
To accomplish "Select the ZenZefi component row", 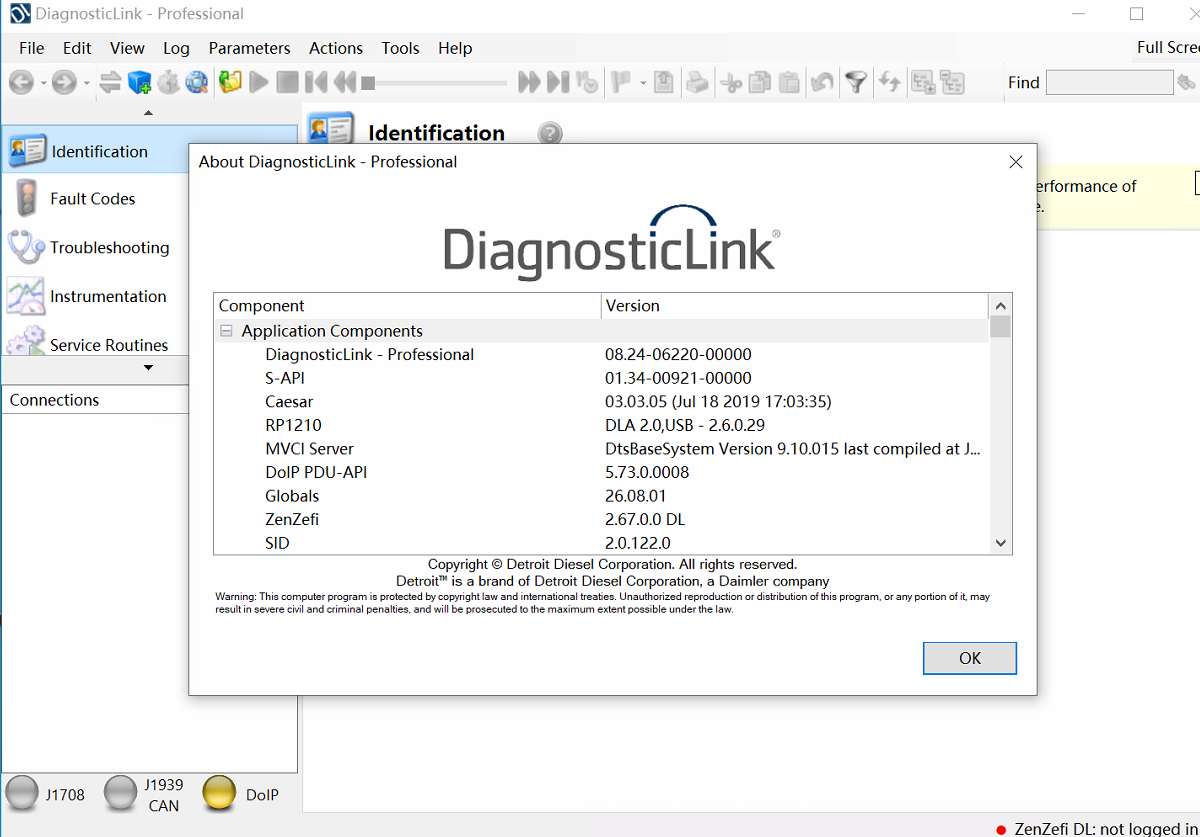I will pos(601,519).
